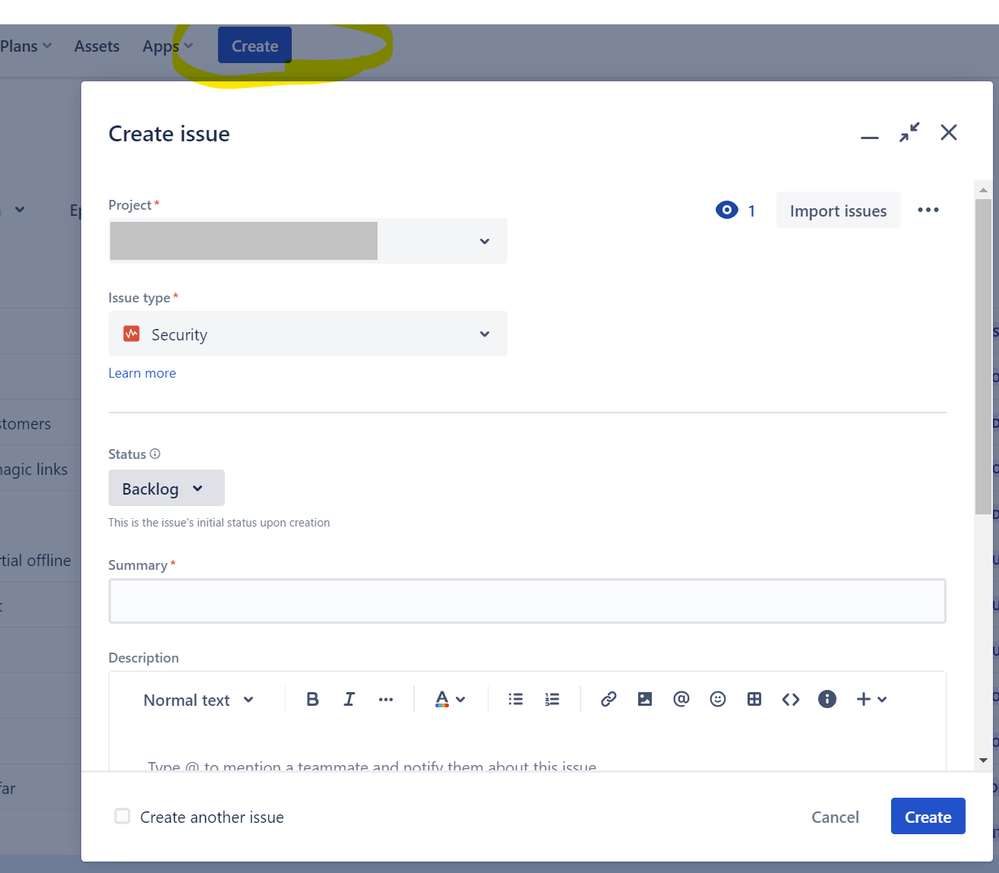Insert a code snippet
This screenshot has width=999, height=873.
[790, 699]
